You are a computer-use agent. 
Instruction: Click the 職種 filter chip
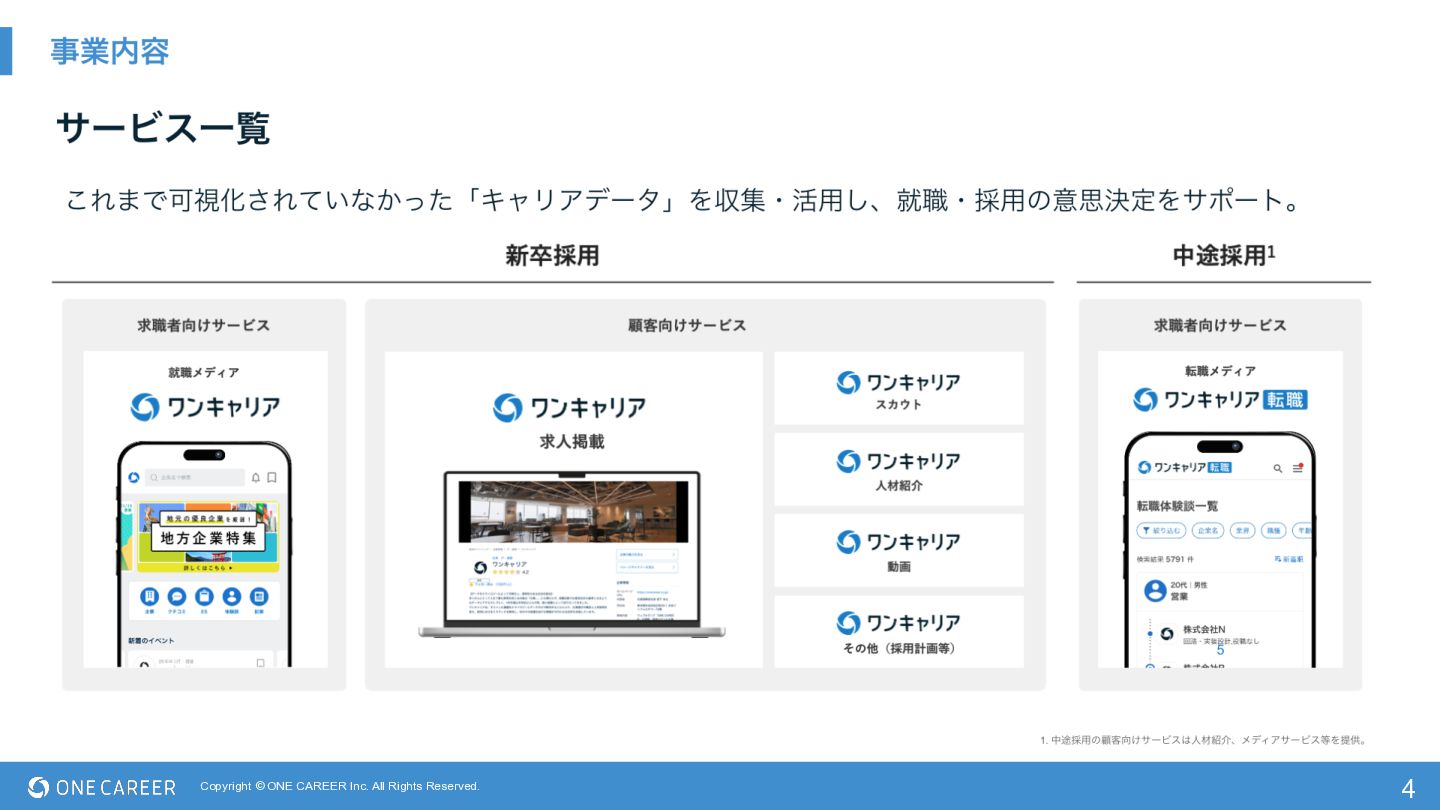click(1273, 530)
